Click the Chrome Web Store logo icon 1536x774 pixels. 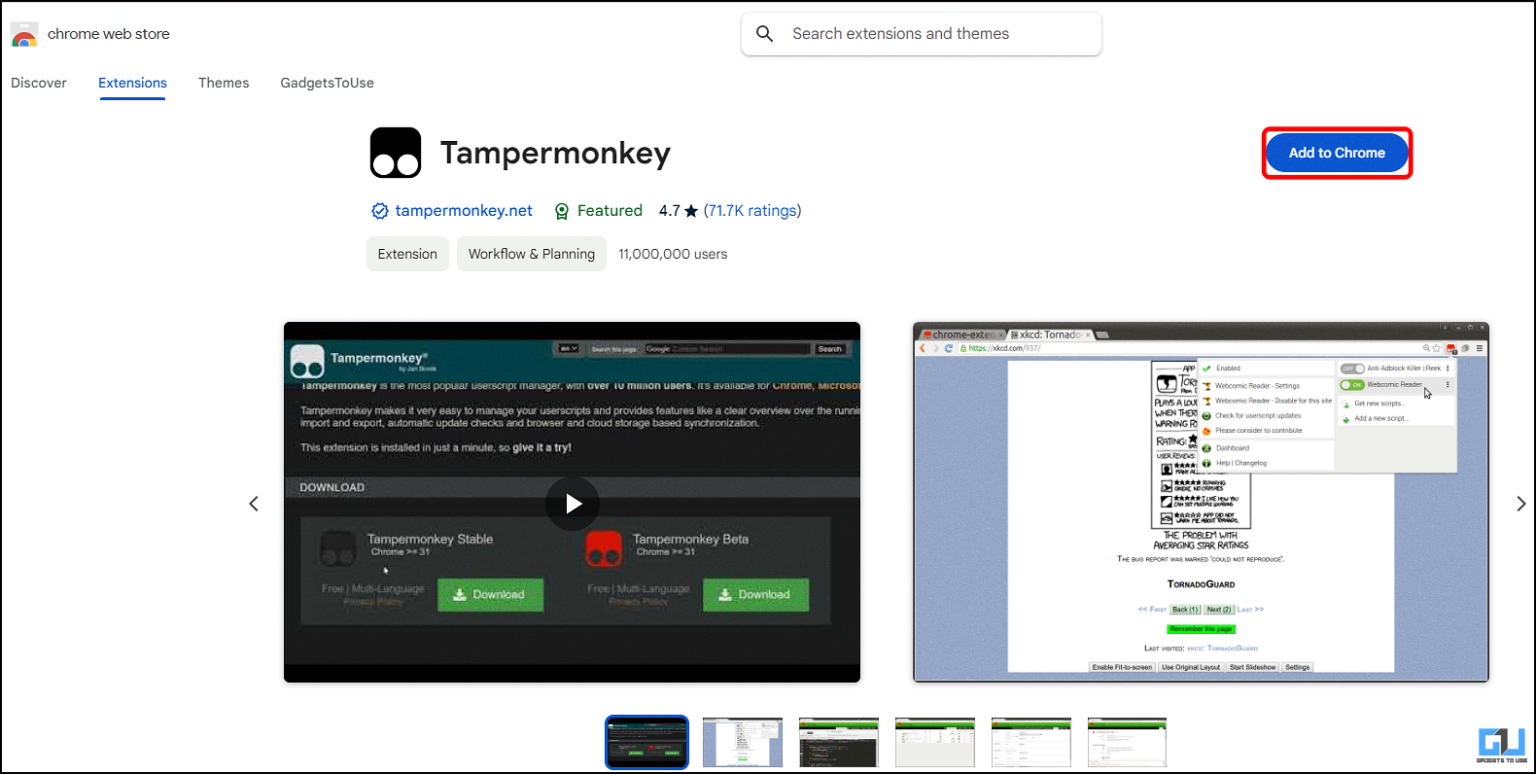[24, 35]
